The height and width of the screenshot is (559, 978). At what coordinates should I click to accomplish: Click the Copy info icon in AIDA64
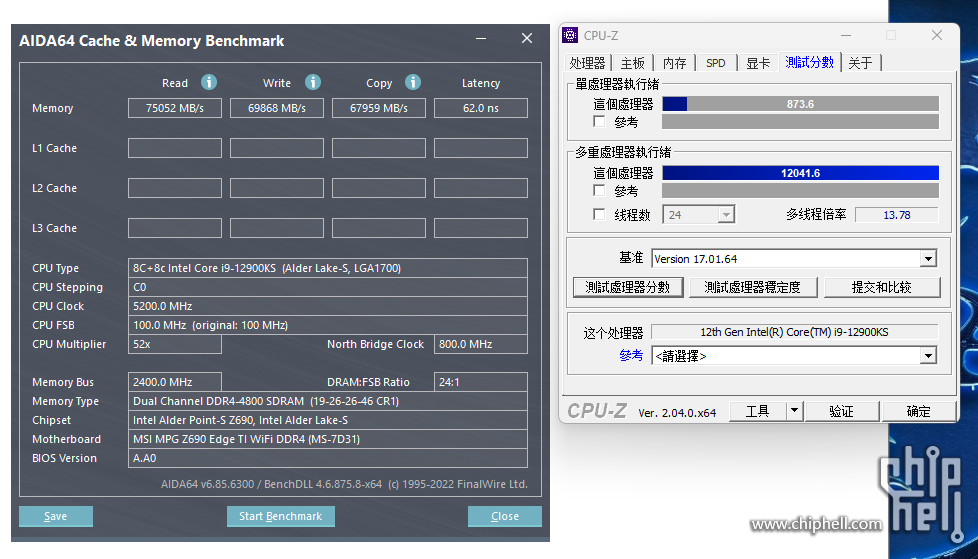tap(413, 82)
